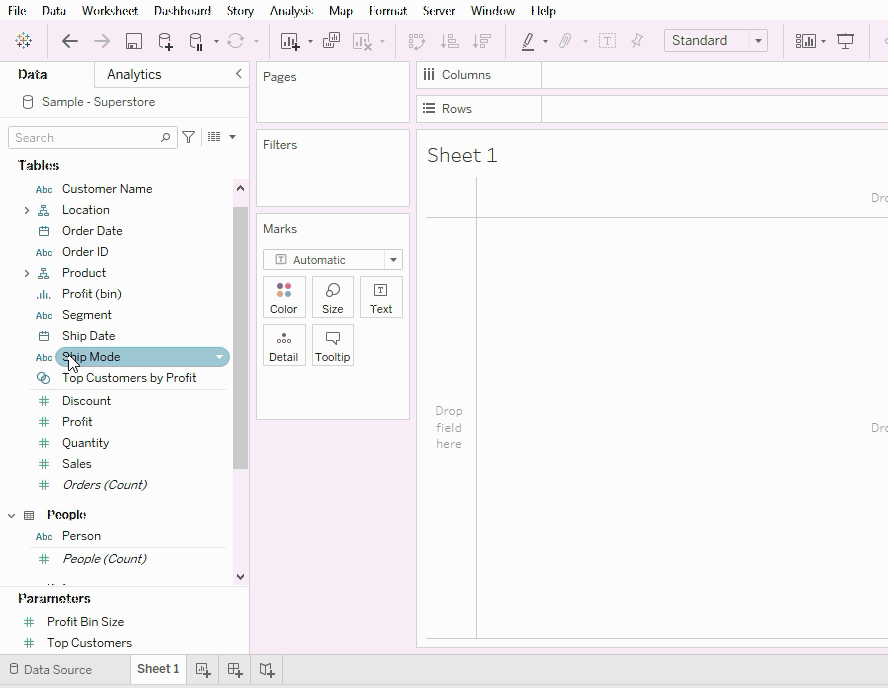
Task: Select the Sales measure
Action: click(x=76, y=464)
